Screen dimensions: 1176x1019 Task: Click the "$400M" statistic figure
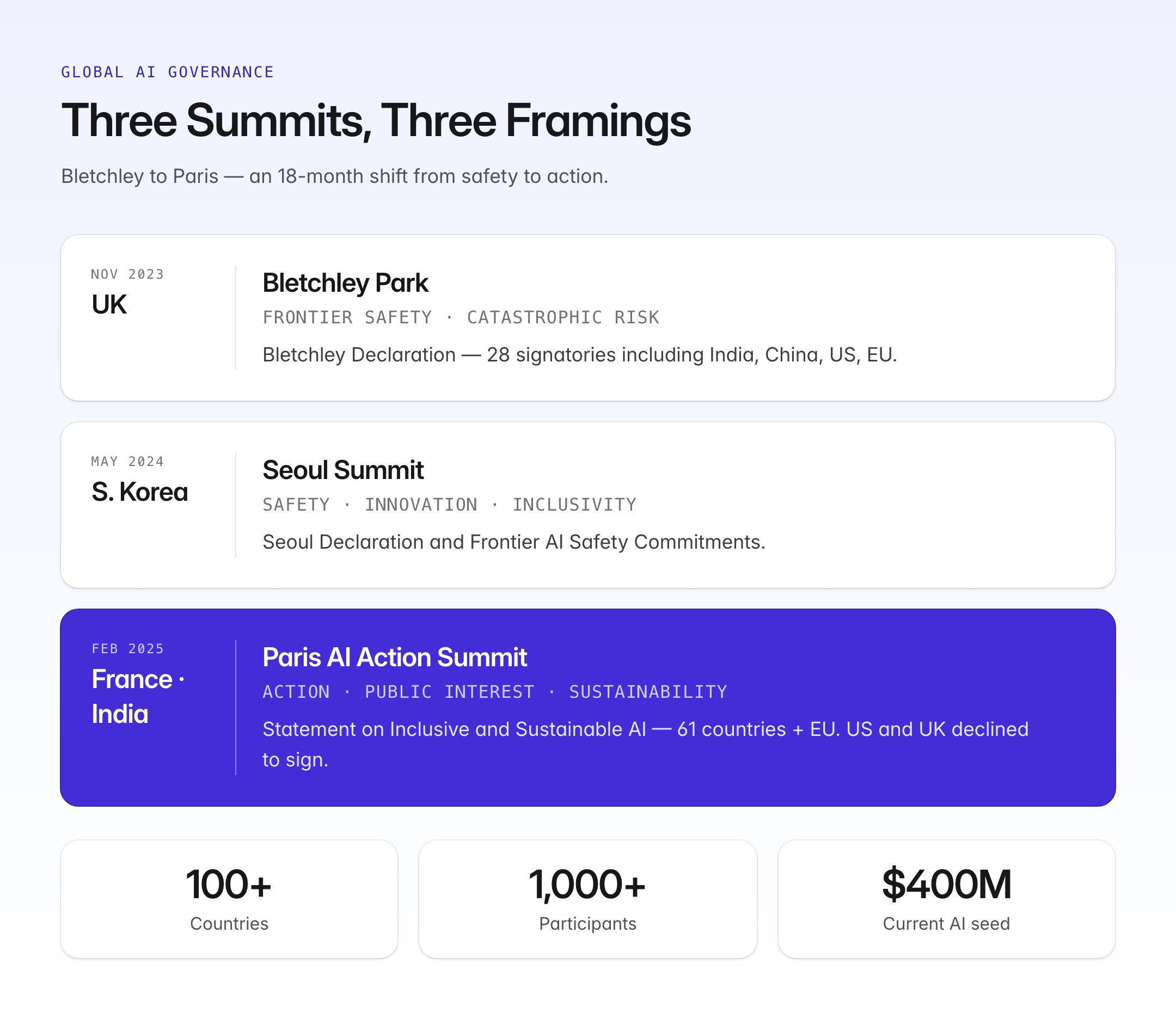(947, 884)
